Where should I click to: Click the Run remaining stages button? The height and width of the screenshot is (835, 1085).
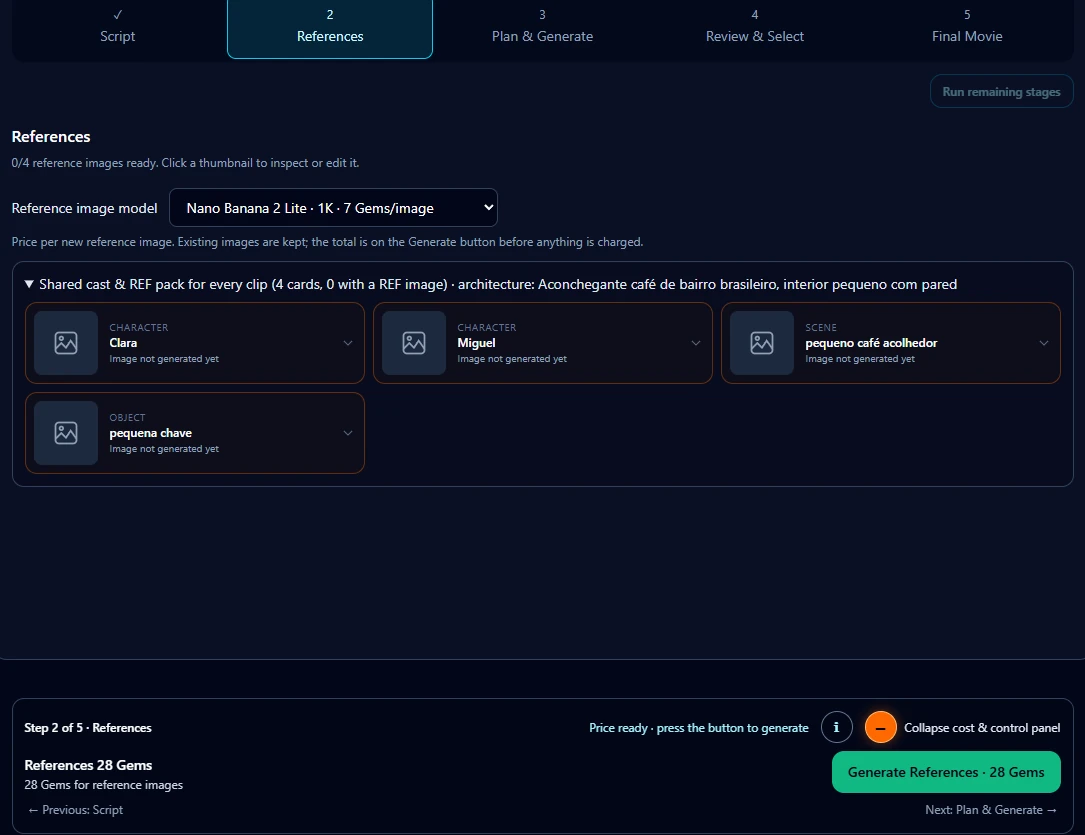1001,91
